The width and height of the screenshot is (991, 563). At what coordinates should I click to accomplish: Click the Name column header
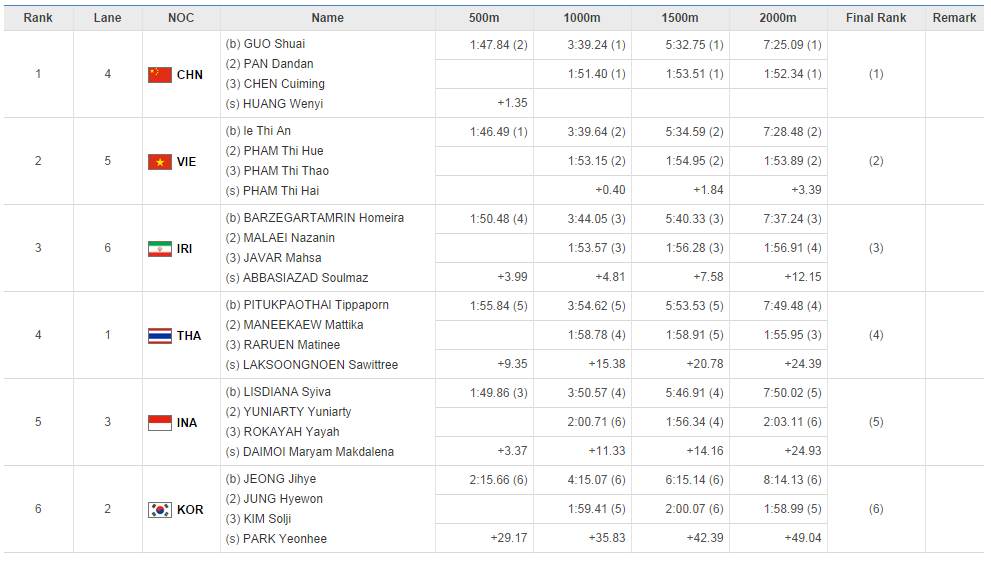point(327,18)
